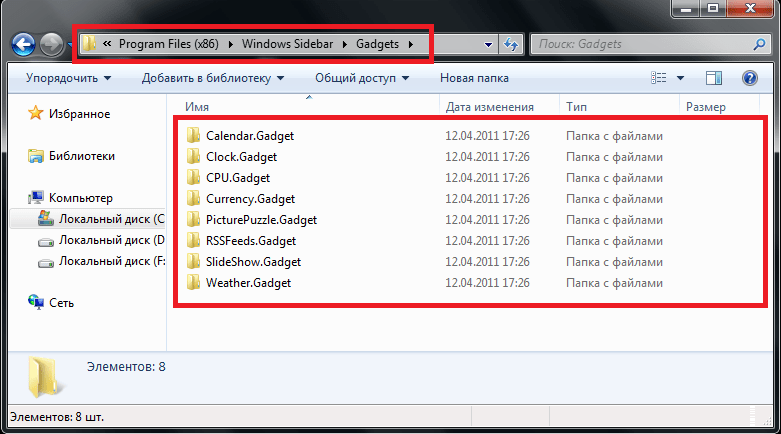Select Локальный диск (D in the tree
The width and height of the screenshot is (781, 434).
(112, 240)
